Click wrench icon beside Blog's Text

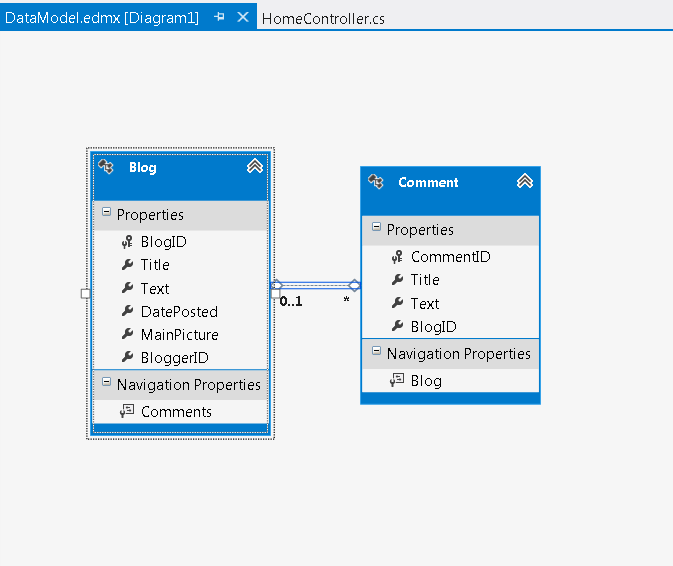127,288
